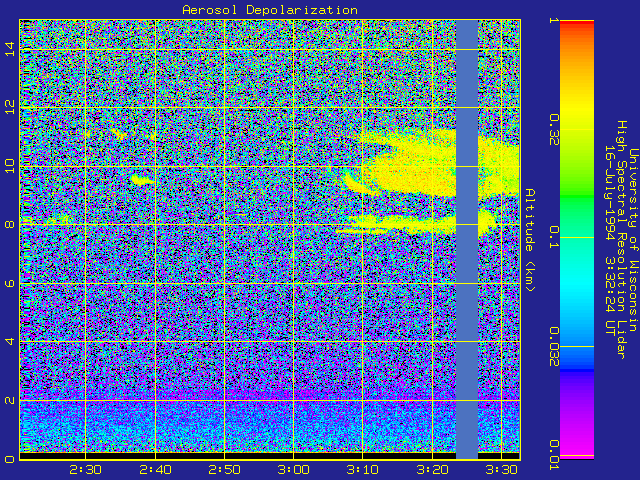Select the "High Spectral Resolution Lidar" text line
This screenshot has width=640, height=480.
621,240
